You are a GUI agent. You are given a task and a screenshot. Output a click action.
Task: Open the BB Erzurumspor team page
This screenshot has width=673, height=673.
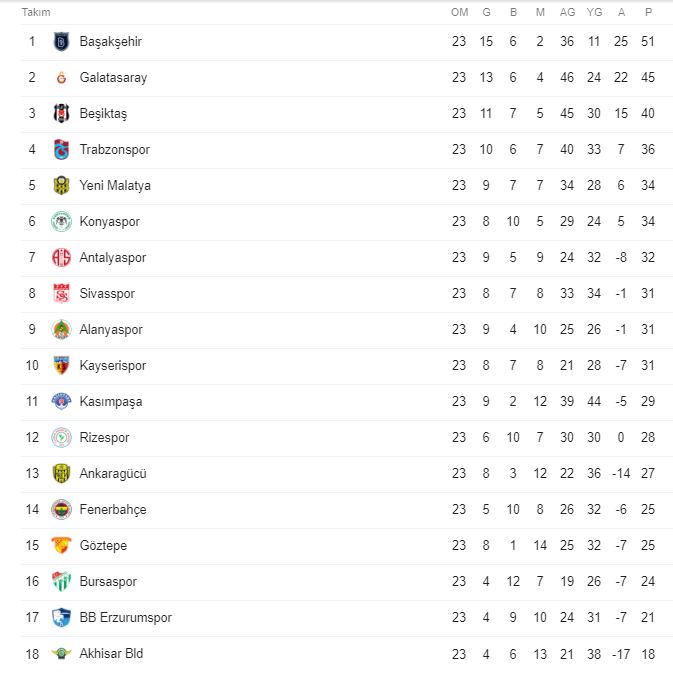(125, 618)
